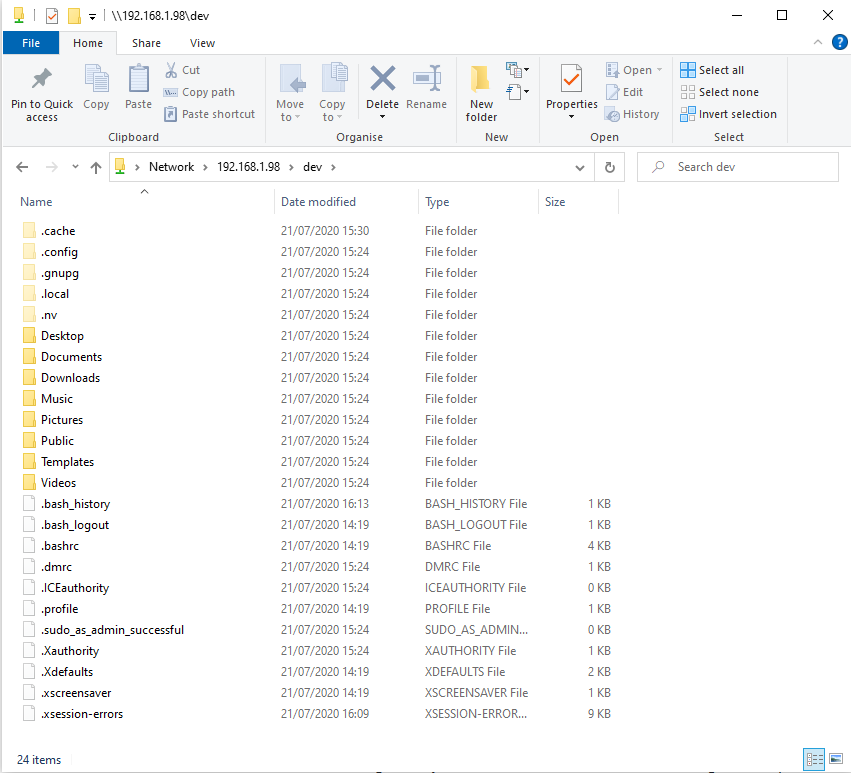Switch to the Share ribbon tab
The height and width of the screenshot is (773, 851).
click(146, 43)
